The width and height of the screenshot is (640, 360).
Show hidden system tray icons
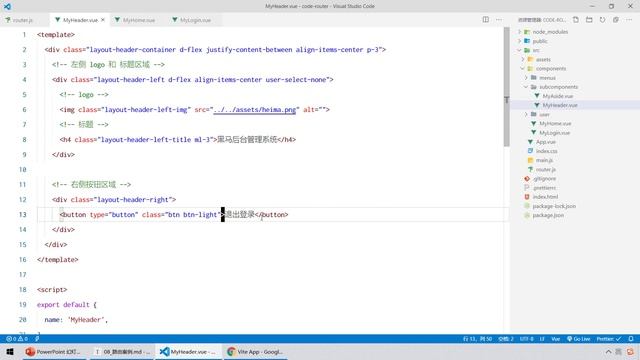[x=608, y=351]
